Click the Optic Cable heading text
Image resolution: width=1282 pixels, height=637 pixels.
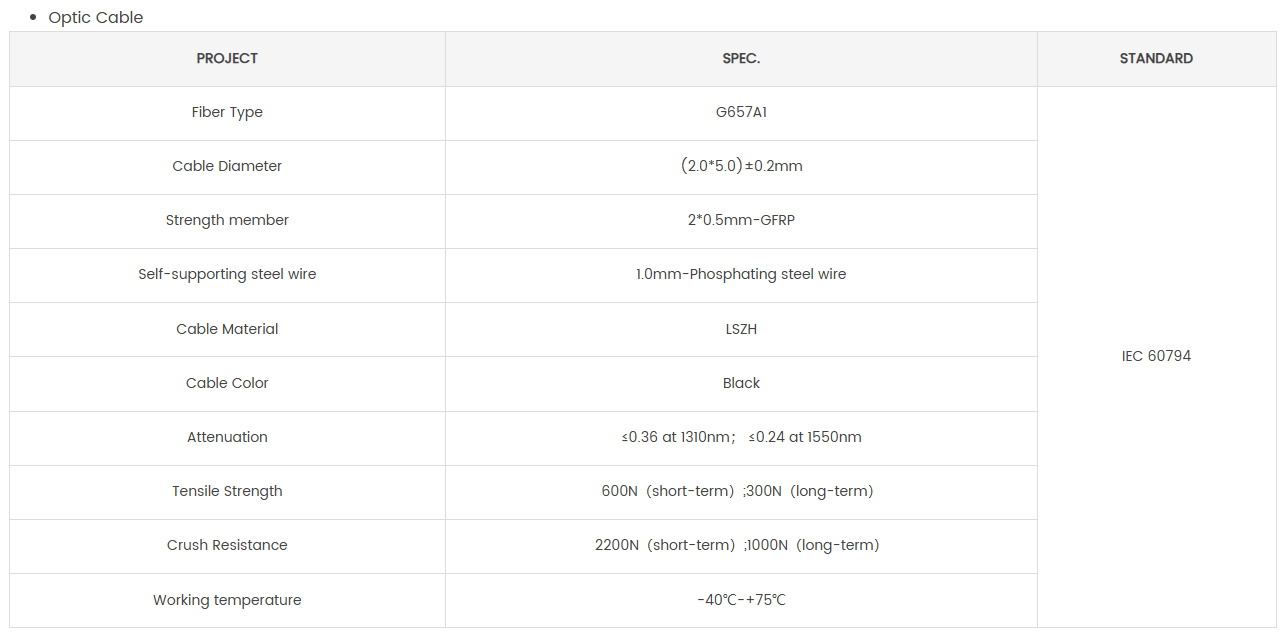(x=96, y=17)
